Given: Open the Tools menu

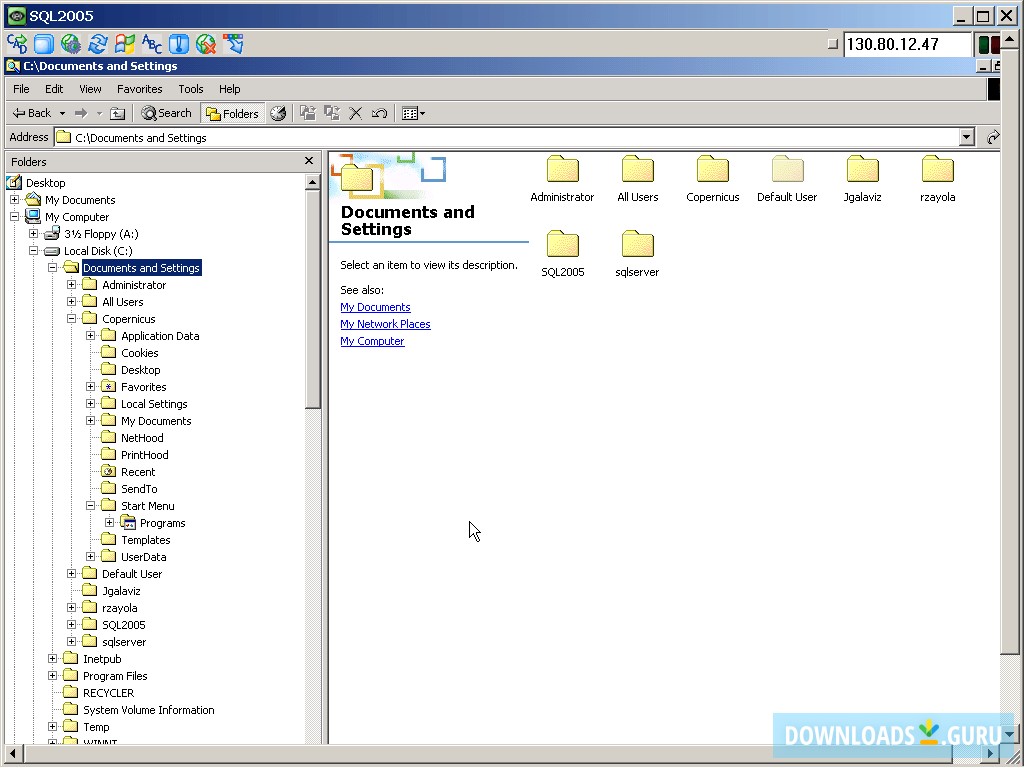Looking at the screenshot, I should (x=191, y=89).
